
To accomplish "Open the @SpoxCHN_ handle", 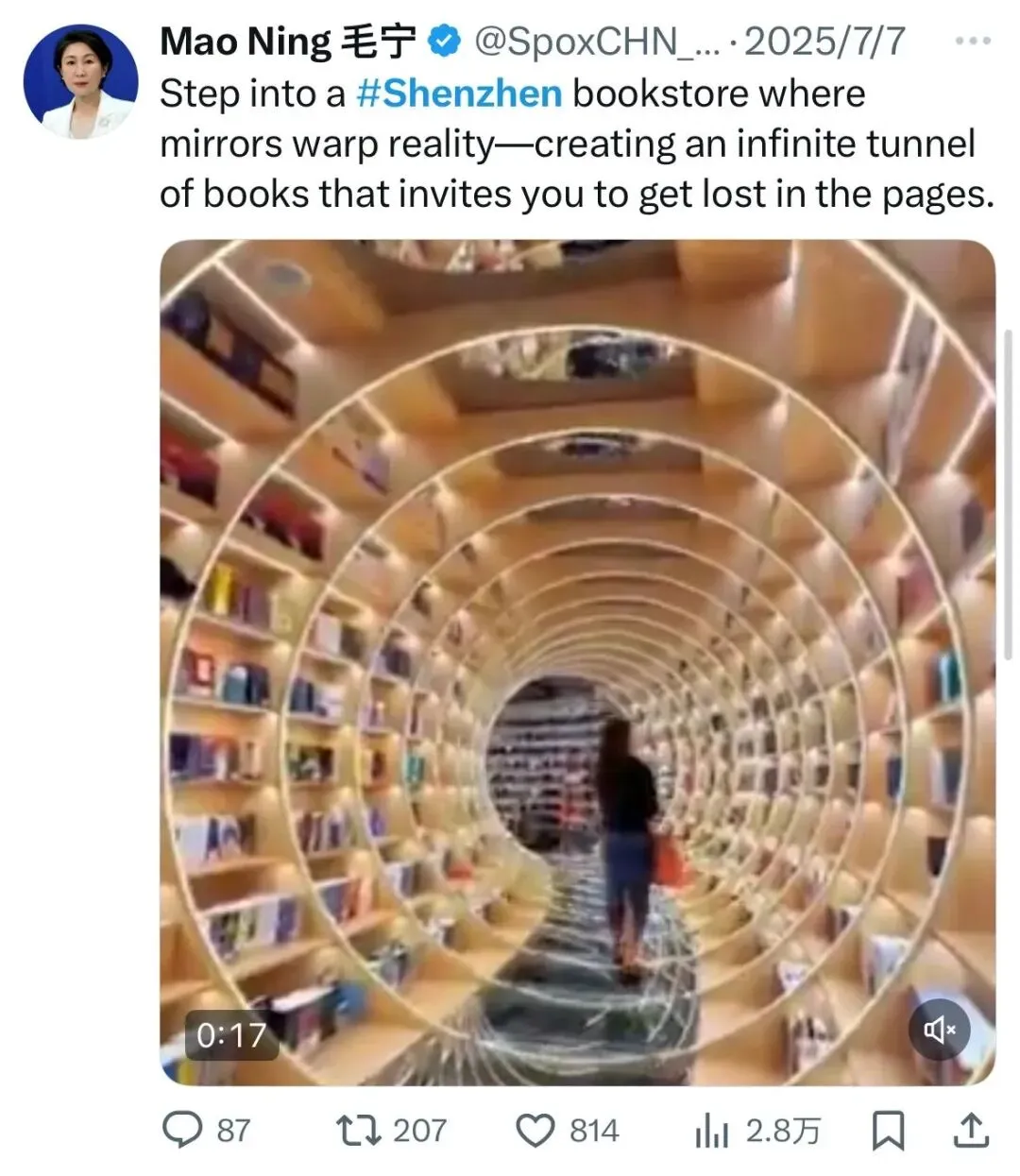I will point(597,42).
